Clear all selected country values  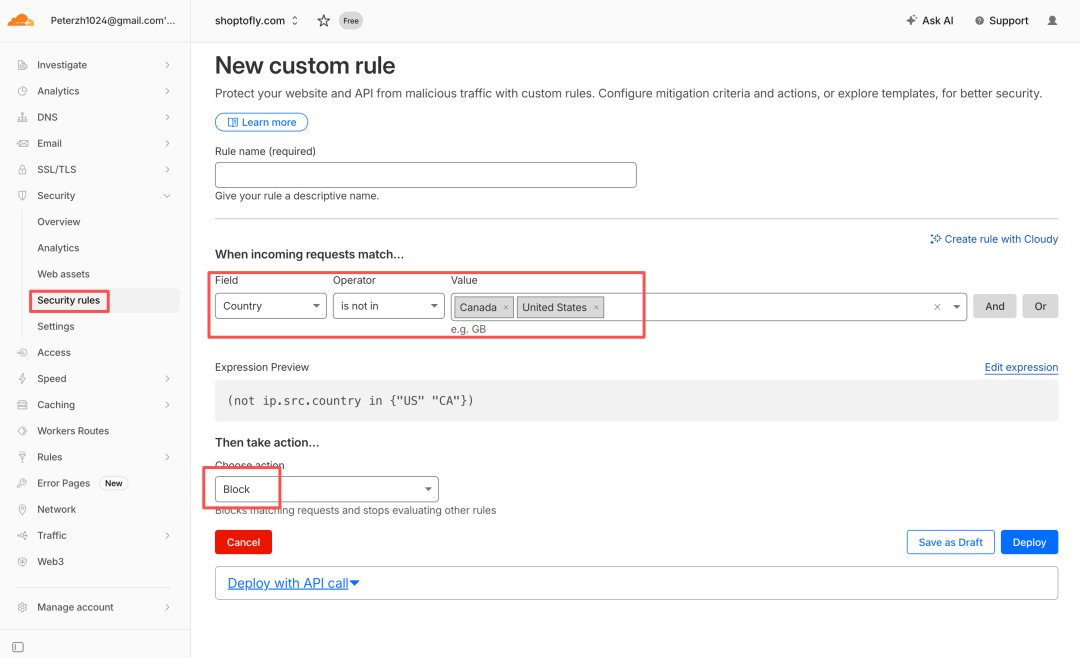tap(937, 307)
